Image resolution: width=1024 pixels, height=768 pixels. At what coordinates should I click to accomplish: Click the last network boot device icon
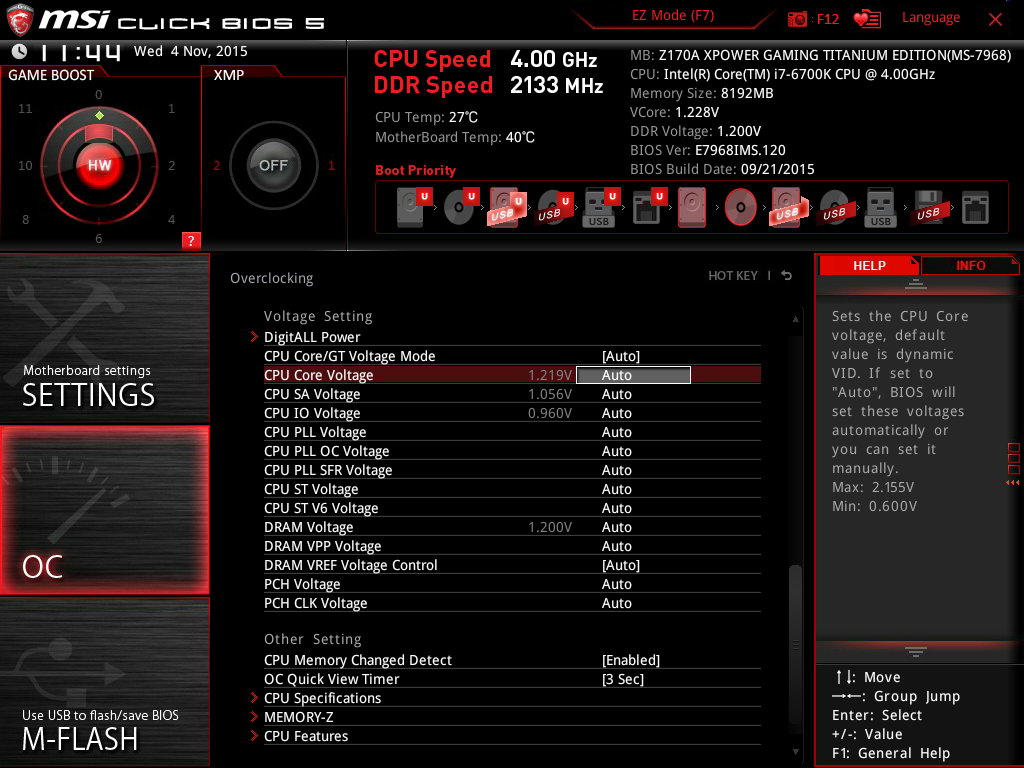point(975,208)
